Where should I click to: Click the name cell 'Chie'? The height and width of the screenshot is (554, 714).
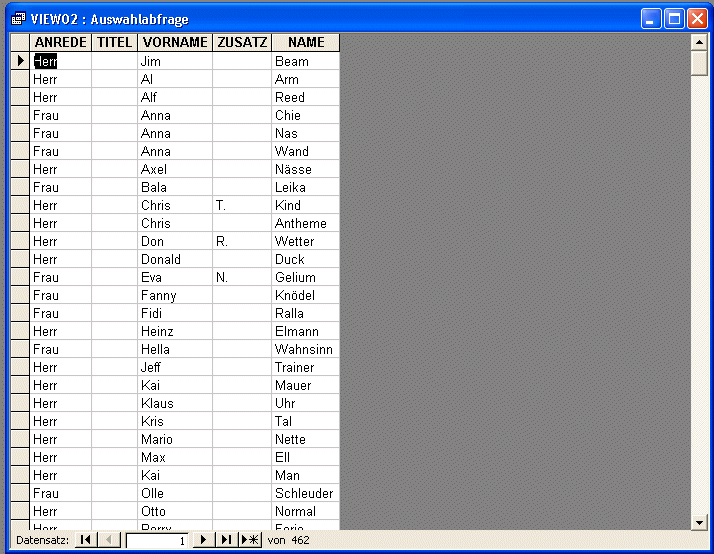point(306,115)
